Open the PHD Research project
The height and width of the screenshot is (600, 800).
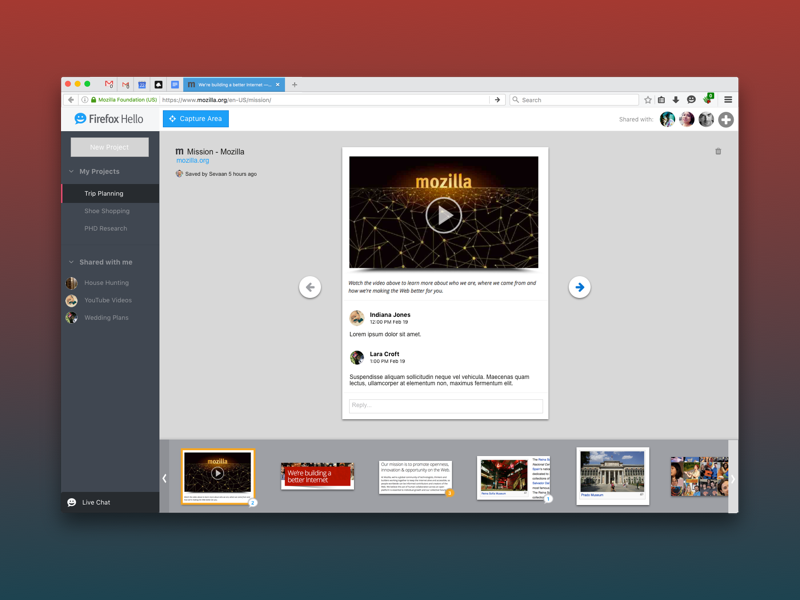pyautogui.click(x=106, y=228)
